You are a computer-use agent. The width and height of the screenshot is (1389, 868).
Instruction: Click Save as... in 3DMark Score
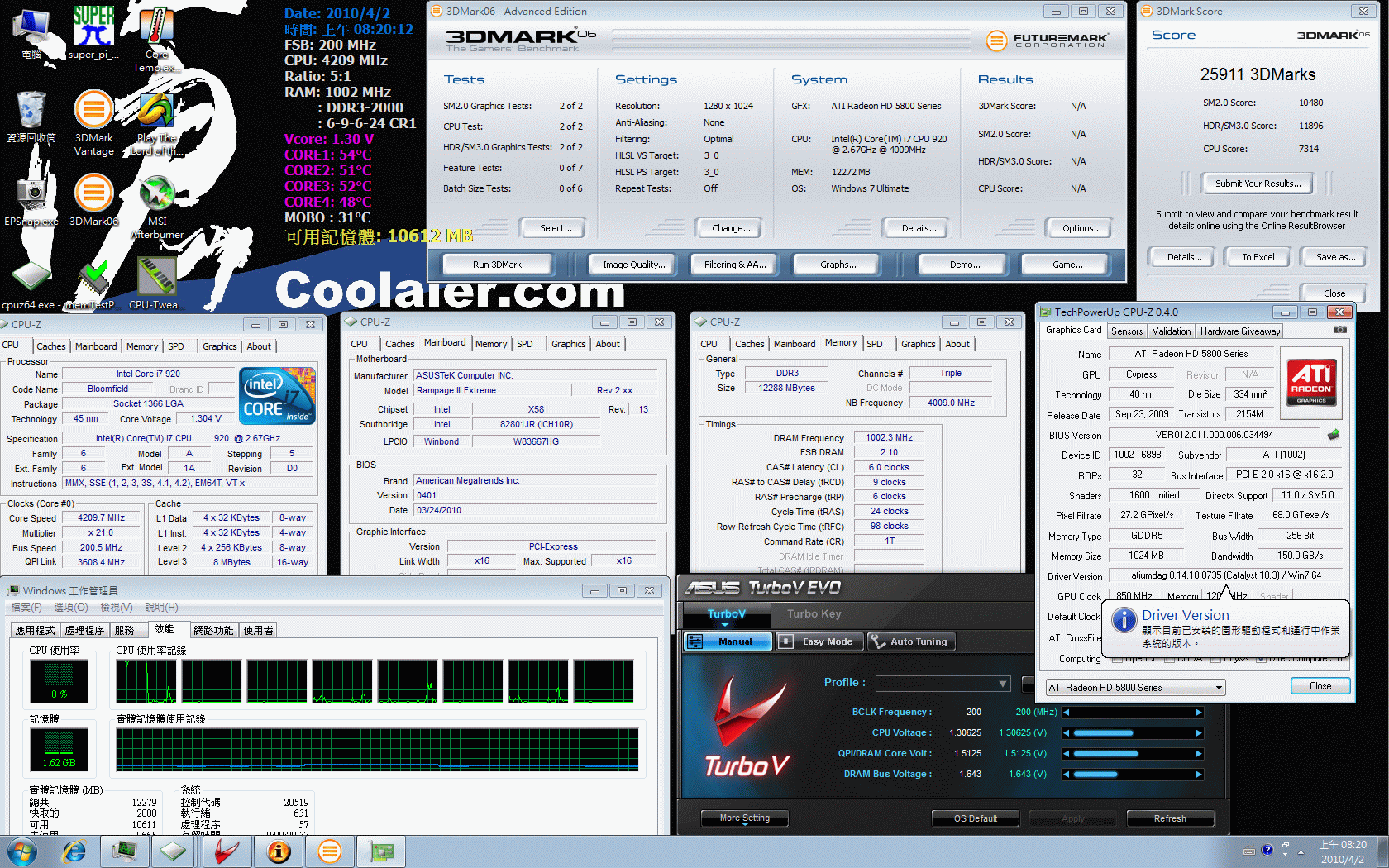1335,257
